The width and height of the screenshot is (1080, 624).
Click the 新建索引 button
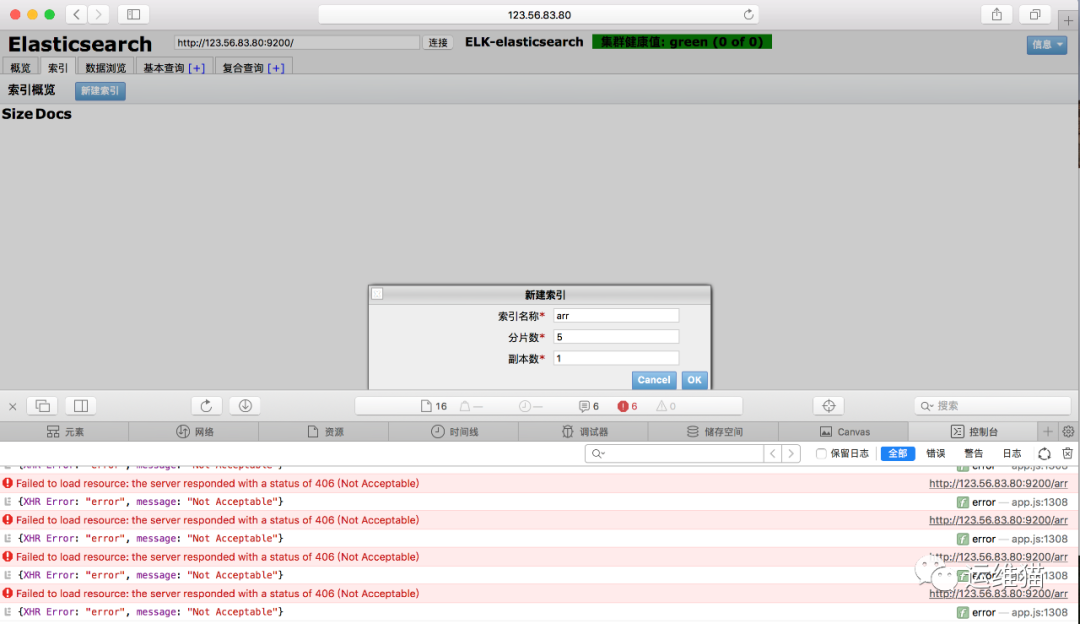[100, 91]
